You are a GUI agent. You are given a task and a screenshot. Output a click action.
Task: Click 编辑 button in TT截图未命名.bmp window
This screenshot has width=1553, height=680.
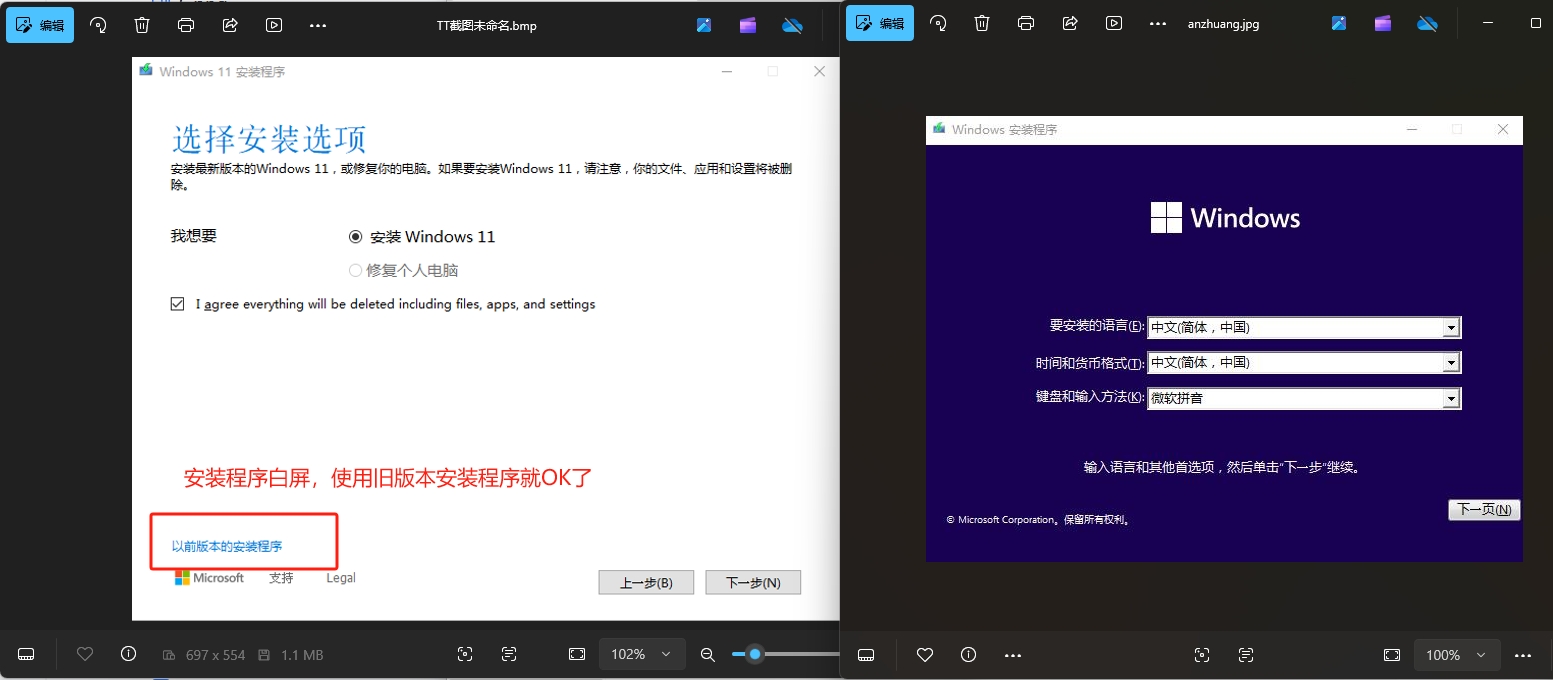click(x=40, y=25)
